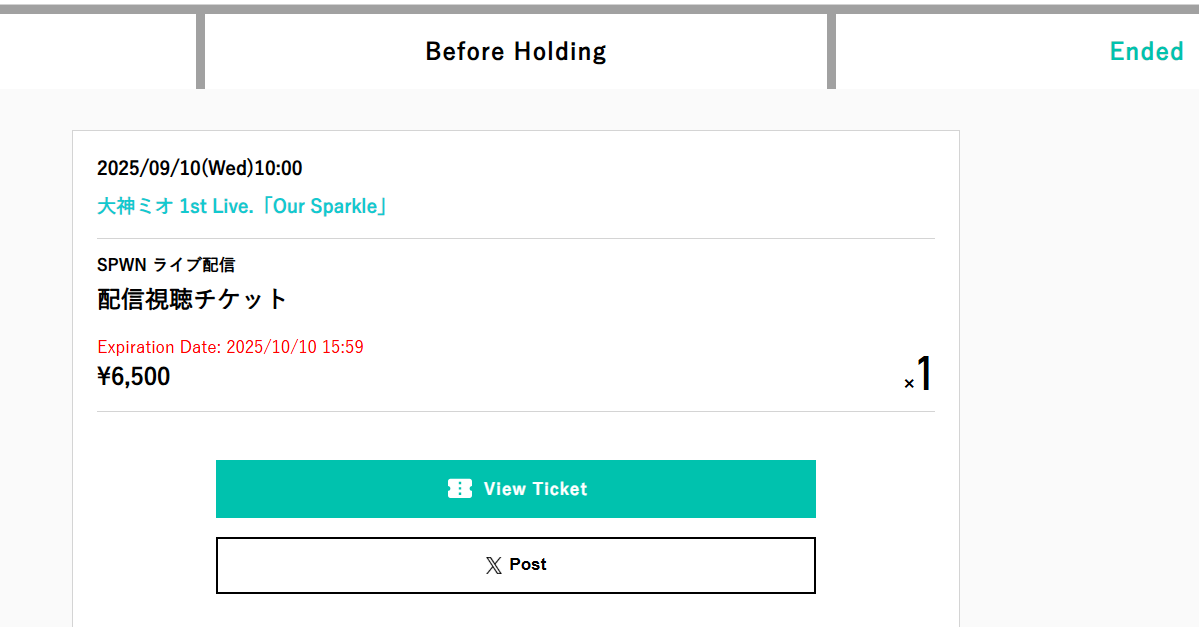This screenshot has width=1199, height=627.
Task: Share via the Post button
Action: click(515, 565)
